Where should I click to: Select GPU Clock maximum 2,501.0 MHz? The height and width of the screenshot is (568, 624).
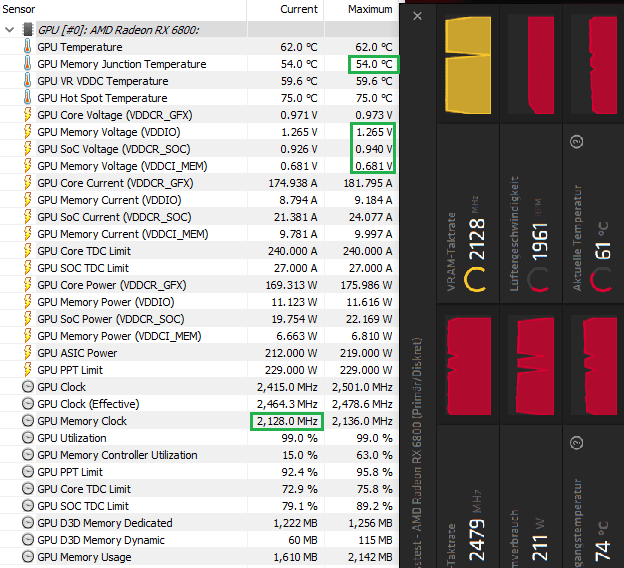pyautogui.click(x=362, y=387)
